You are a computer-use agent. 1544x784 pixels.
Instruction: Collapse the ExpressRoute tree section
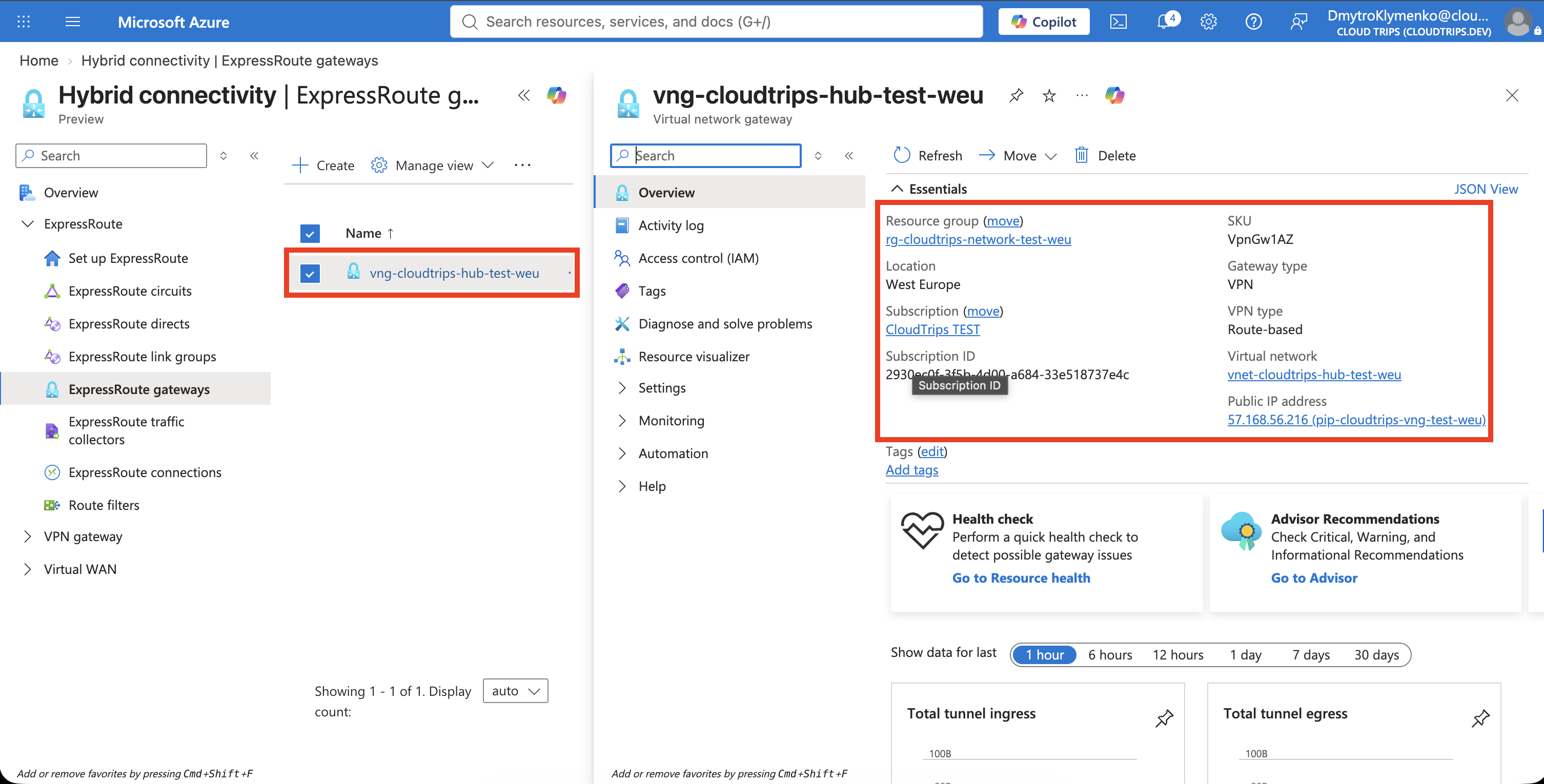pos(28,224)
